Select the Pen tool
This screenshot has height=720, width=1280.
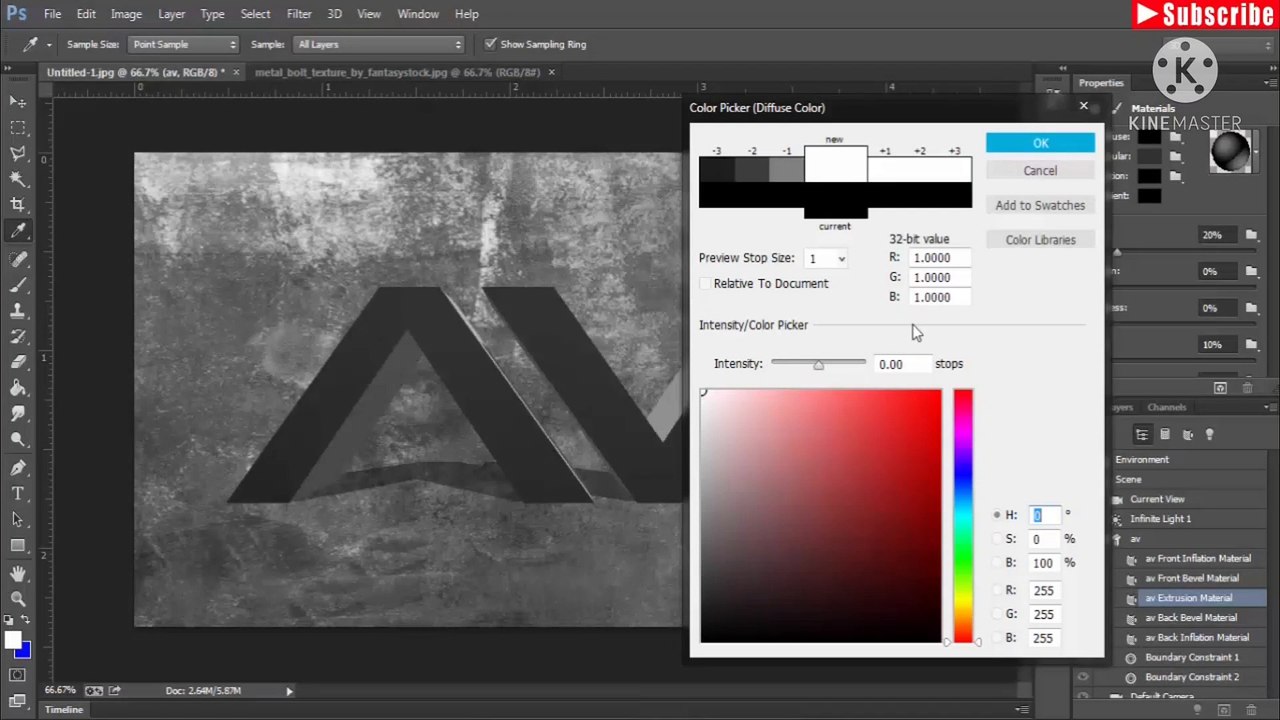(x=18, y=468)
